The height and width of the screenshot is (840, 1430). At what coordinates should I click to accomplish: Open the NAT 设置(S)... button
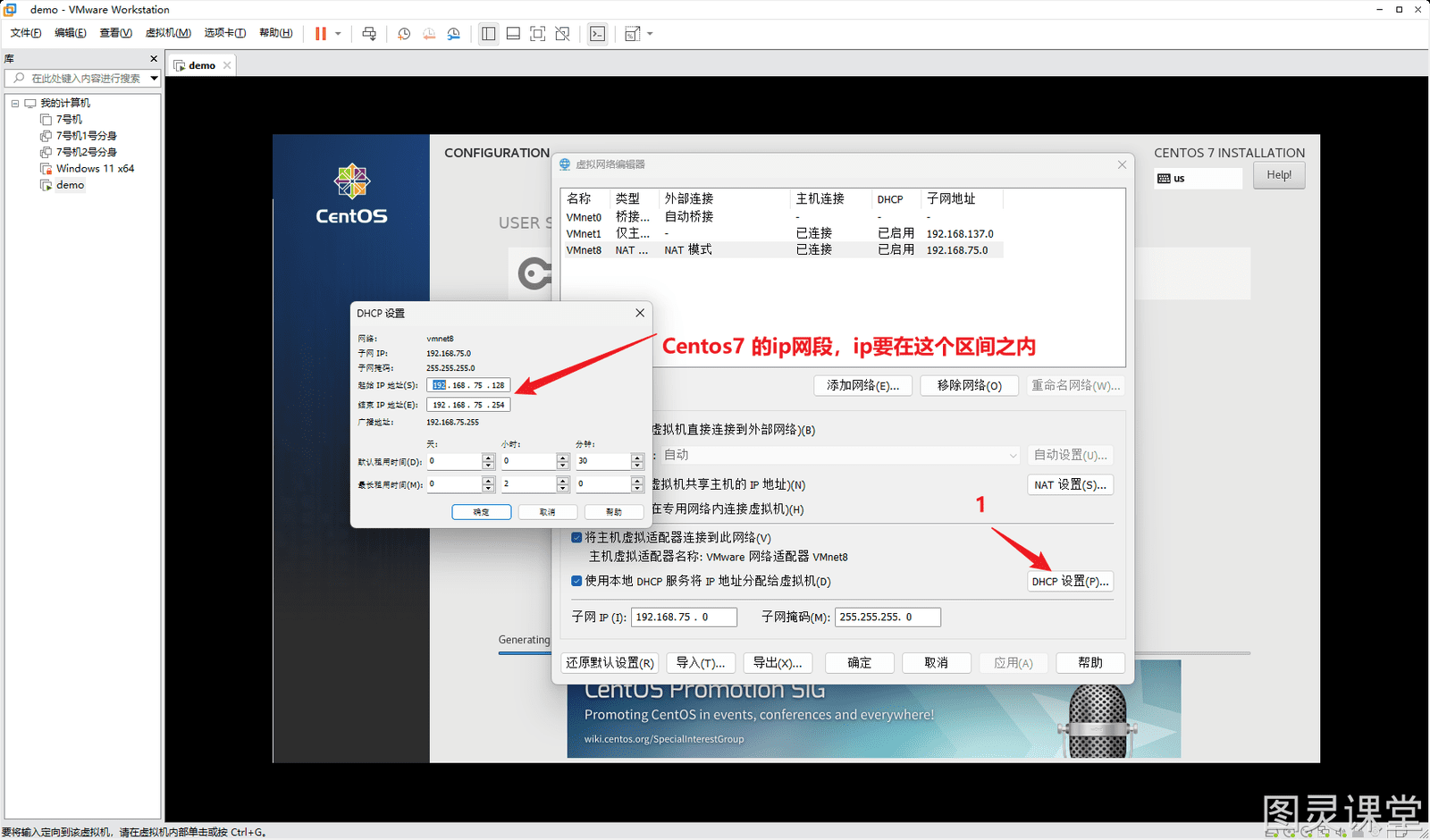(1070, 485)
